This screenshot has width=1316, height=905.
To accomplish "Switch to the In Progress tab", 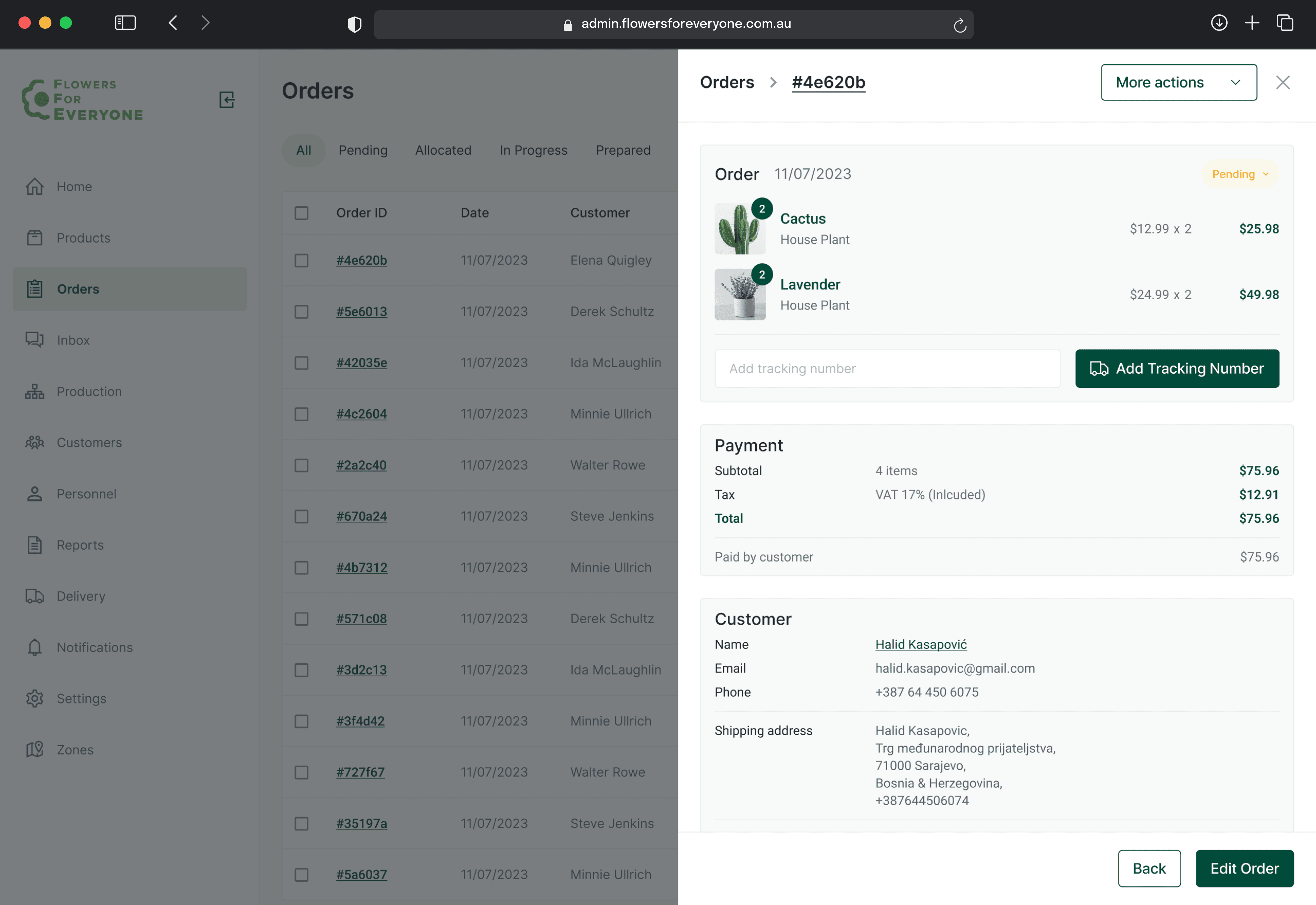I will coord(533,150).
